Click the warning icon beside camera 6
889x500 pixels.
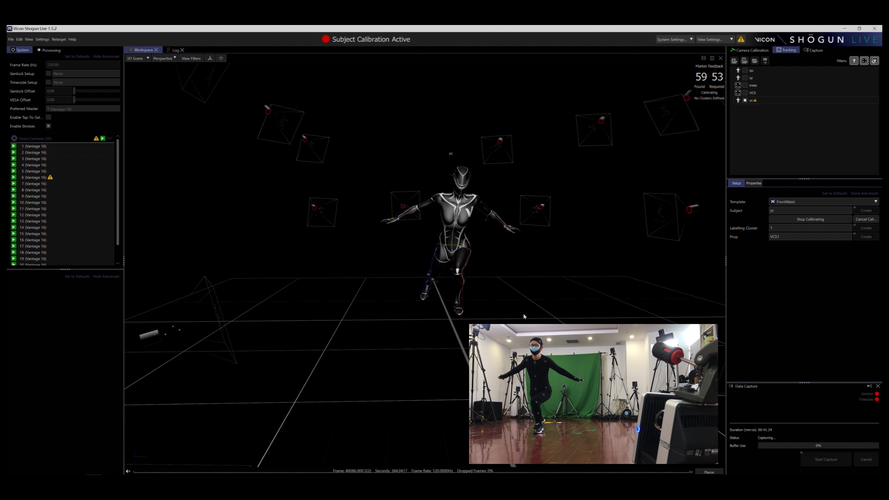(51, 177)
